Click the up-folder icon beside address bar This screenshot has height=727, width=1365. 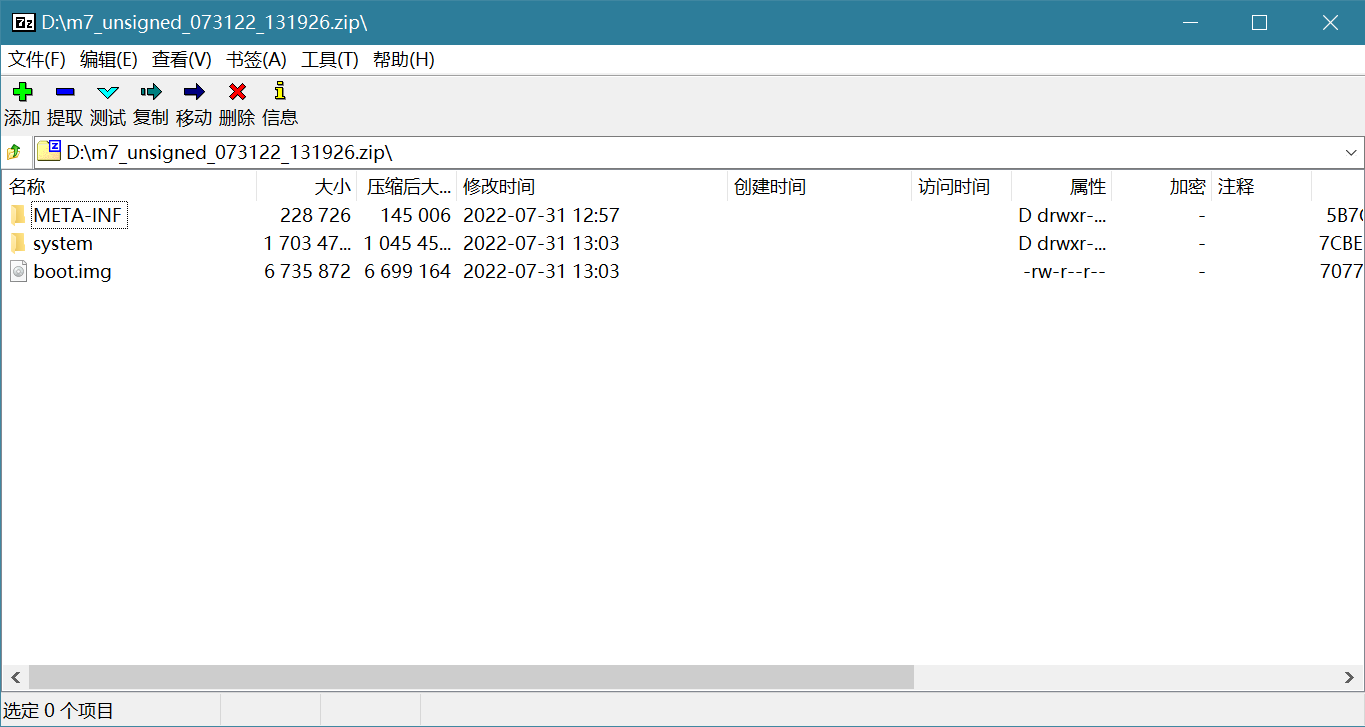pos(14,152)
